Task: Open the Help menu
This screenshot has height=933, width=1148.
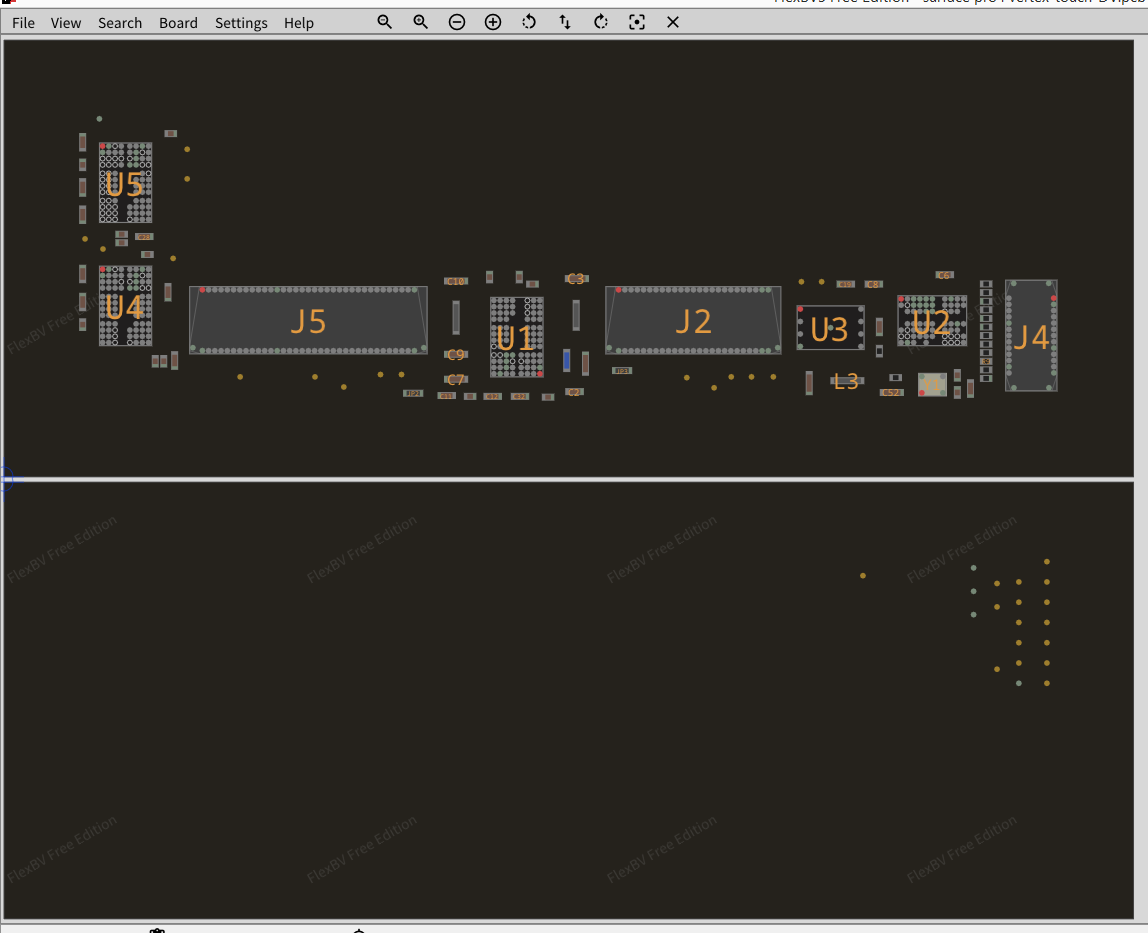Action: [299, 23]
